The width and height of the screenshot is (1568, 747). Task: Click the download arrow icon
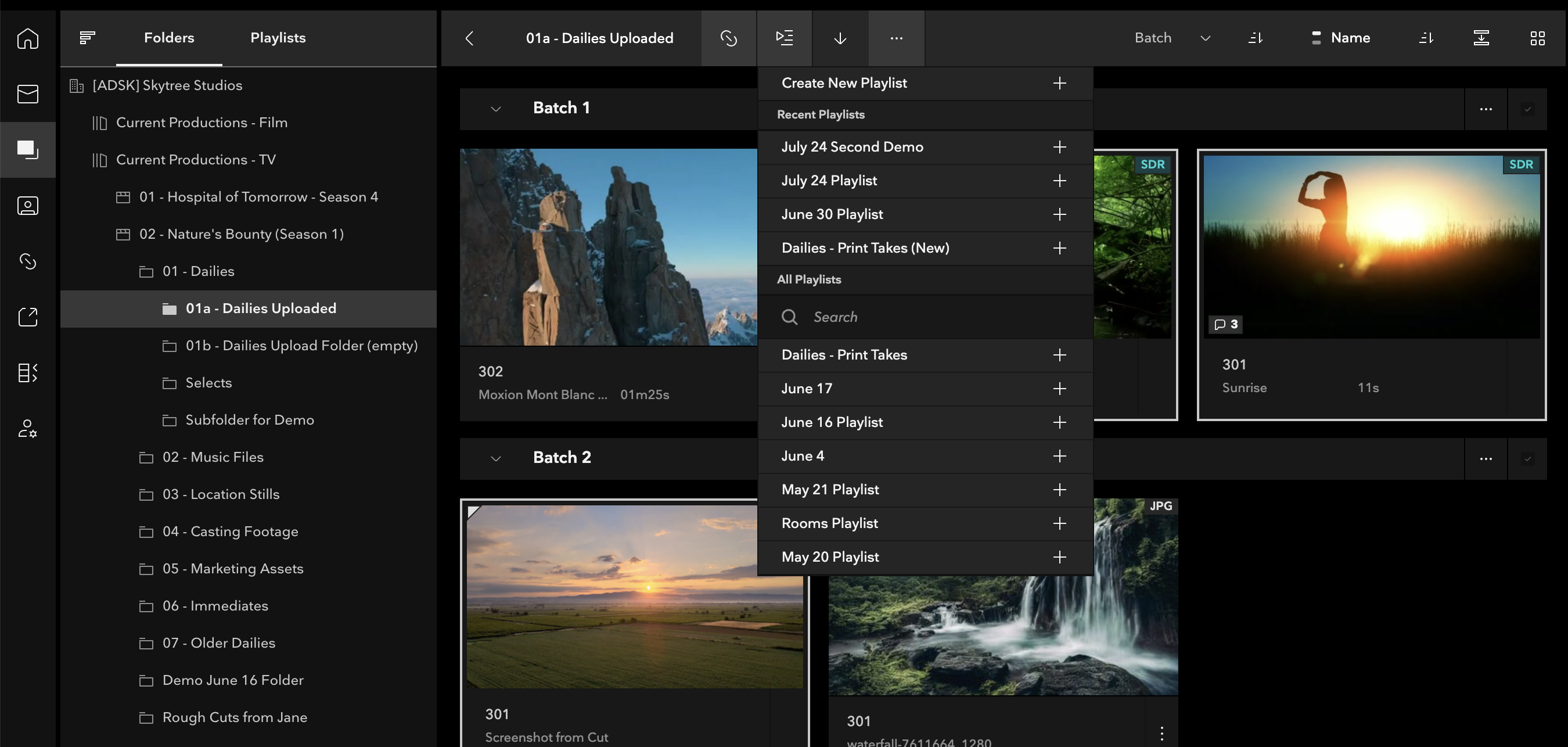tap(840, 38)
